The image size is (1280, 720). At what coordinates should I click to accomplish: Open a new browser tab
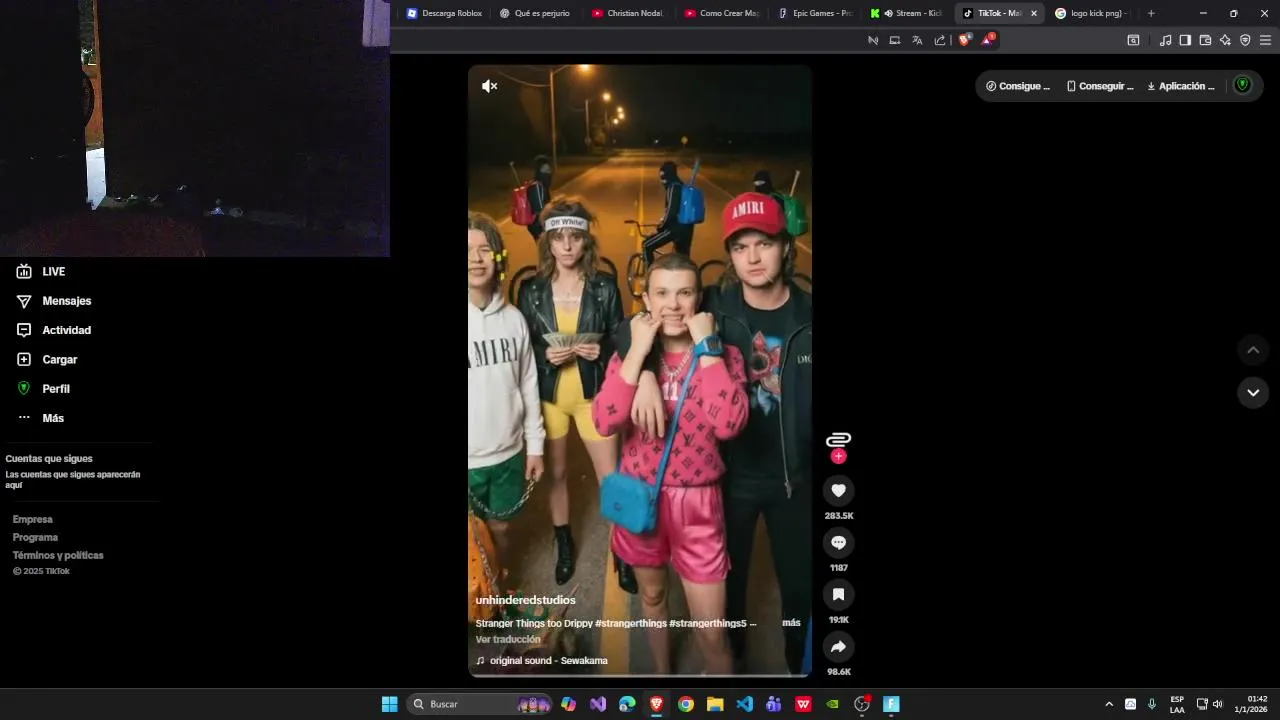pyautogui.click(x=1151, y=13)
